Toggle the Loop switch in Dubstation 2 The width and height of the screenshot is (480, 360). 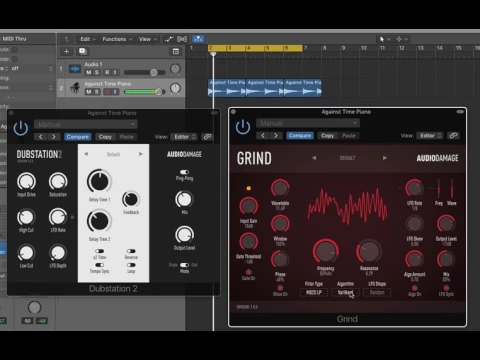[x=131, y=265]
